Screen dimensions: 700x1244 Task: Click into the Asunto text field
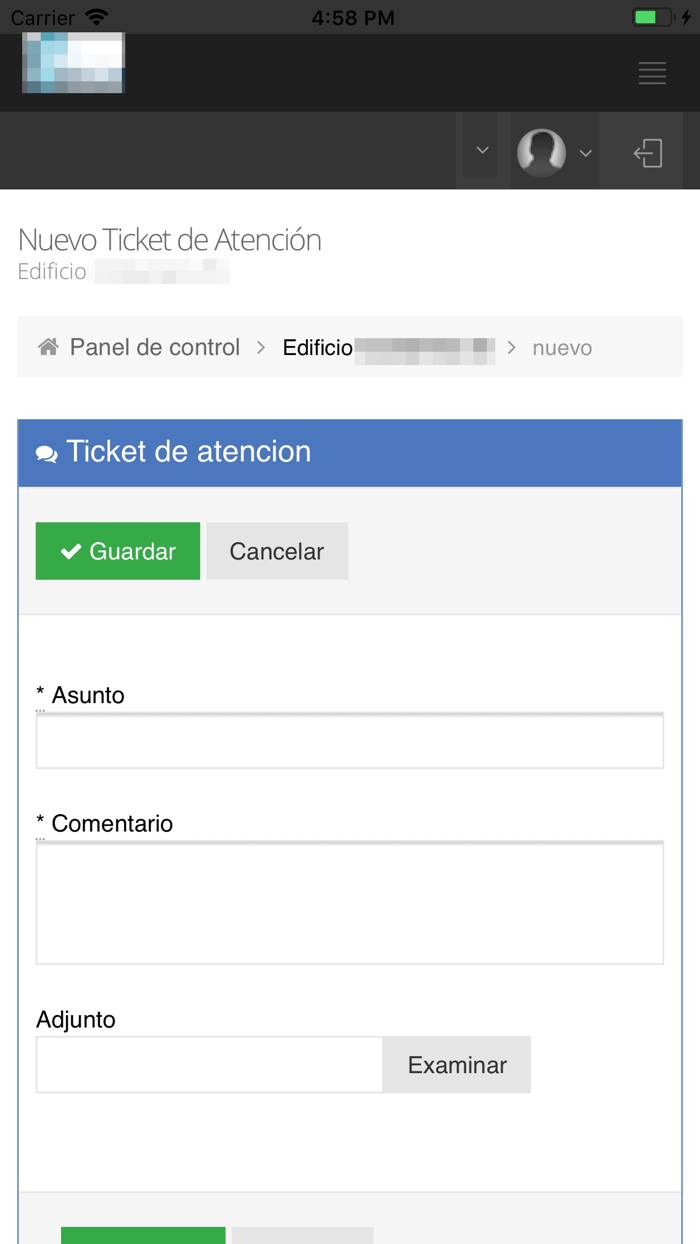350,740
